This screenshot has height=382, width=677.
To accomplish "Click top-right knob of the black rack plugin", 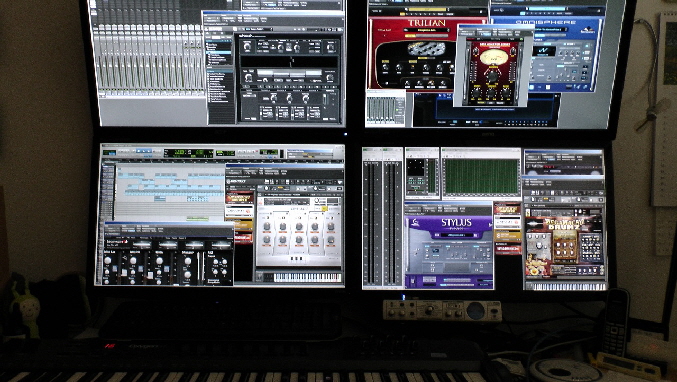I will coord(331,47).
